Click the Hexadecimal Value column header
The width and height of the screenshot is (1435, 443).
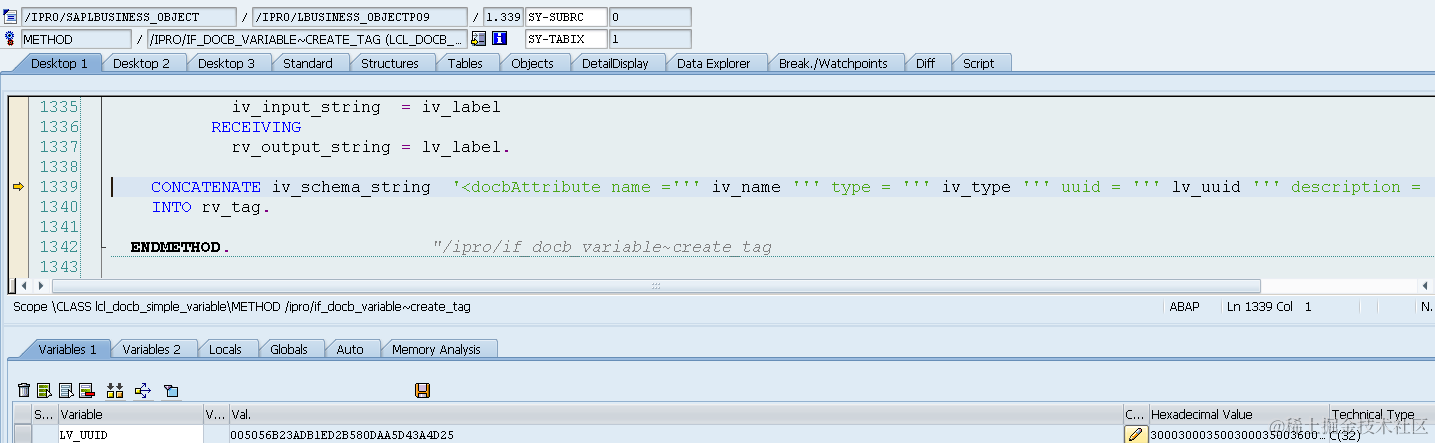coord(1238,414)
